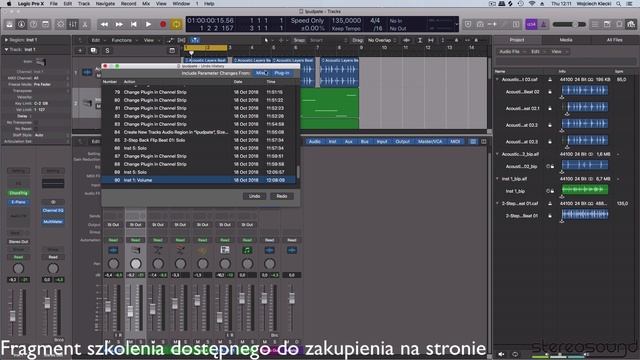Image resolution: width=640 pixels, height=360 pixels.
Task: Click the E-Piano instrument slot in inspector
Action: point(18,202)
